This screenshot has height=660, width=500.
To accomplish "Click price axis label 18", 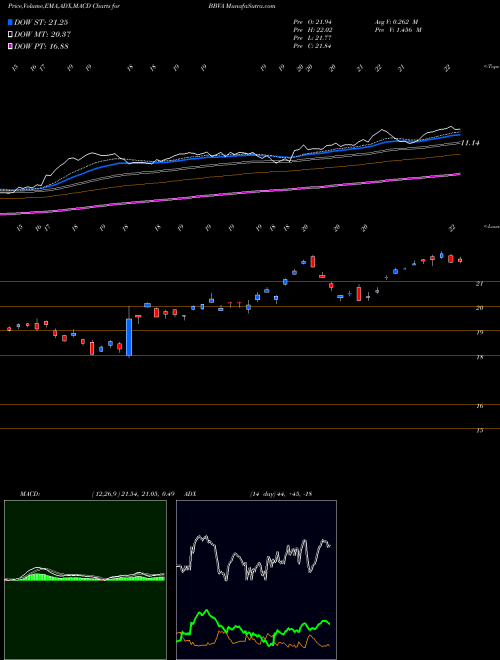I will pyautogui.click(x=479, y=357).
